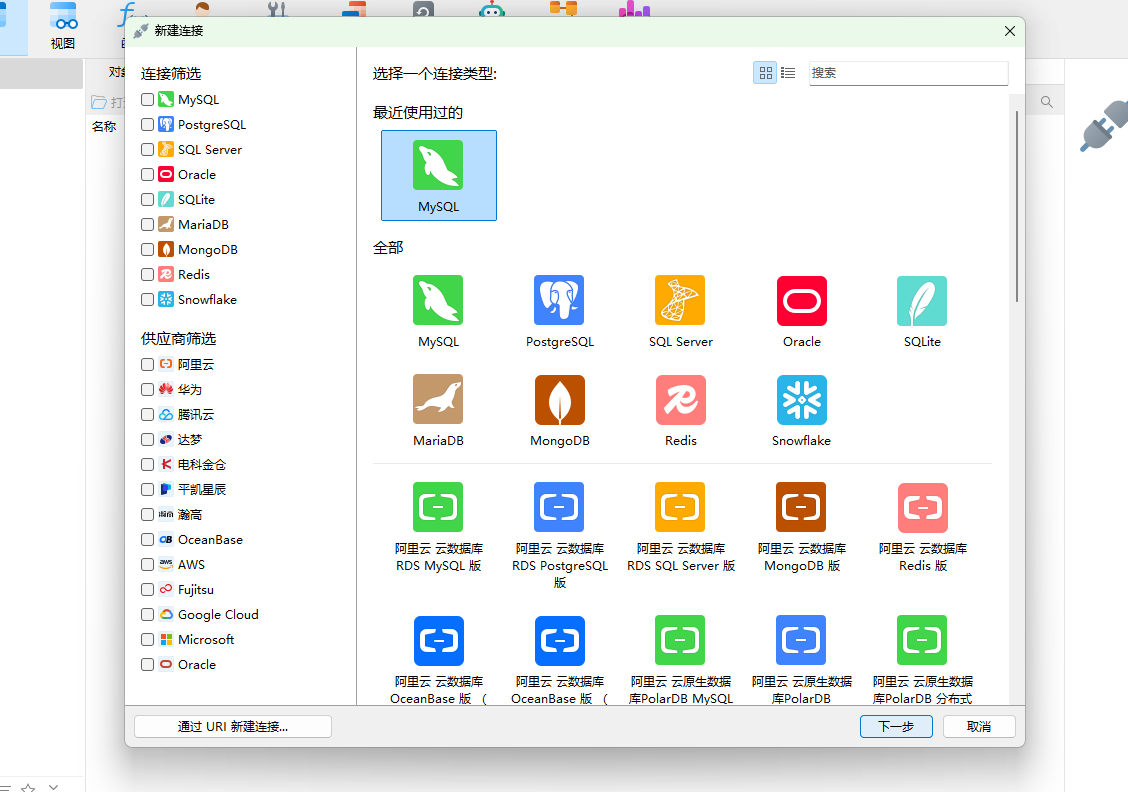The width and height of the screenshot is (1128, 792).
Task: Enable the OceanBase vendor filter
Action: tap(147, 540)
